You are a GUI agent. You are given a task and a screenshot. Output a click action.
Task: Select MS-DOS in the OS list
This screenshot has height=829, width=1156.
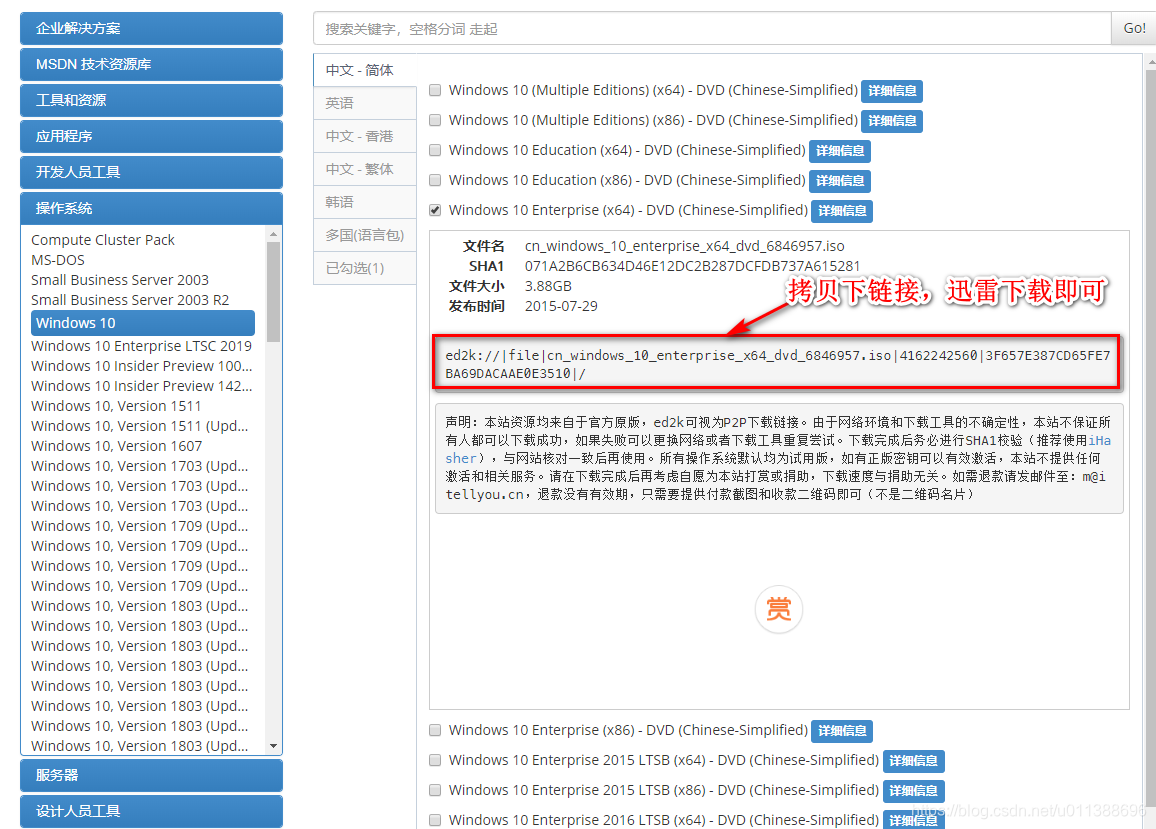coord(58,260)
